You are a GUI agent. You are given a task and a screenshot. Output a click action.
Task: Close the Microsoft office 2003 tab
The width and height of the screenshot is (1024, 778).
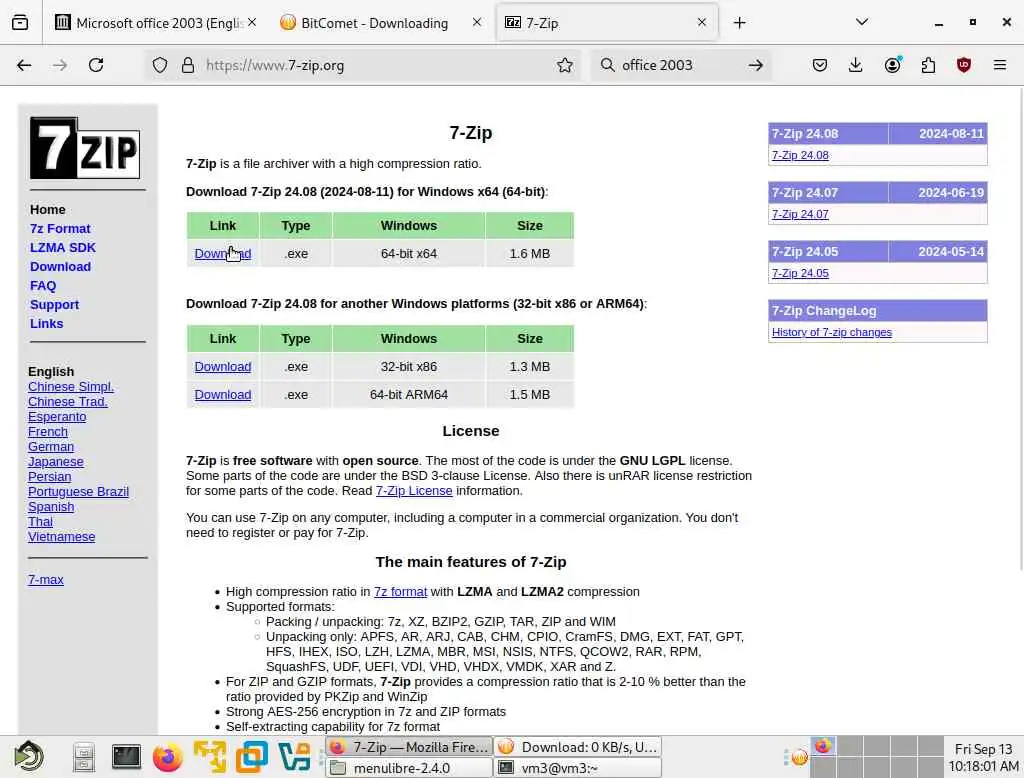tap(252, 22)
